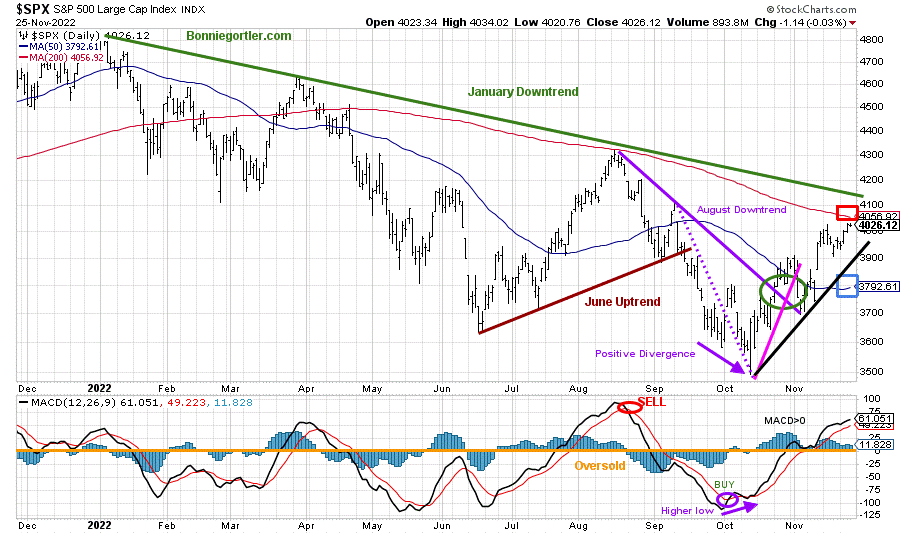Screen dimensions: 900x534
Task: Click the August Downtrend label
Action: point(742,210)
